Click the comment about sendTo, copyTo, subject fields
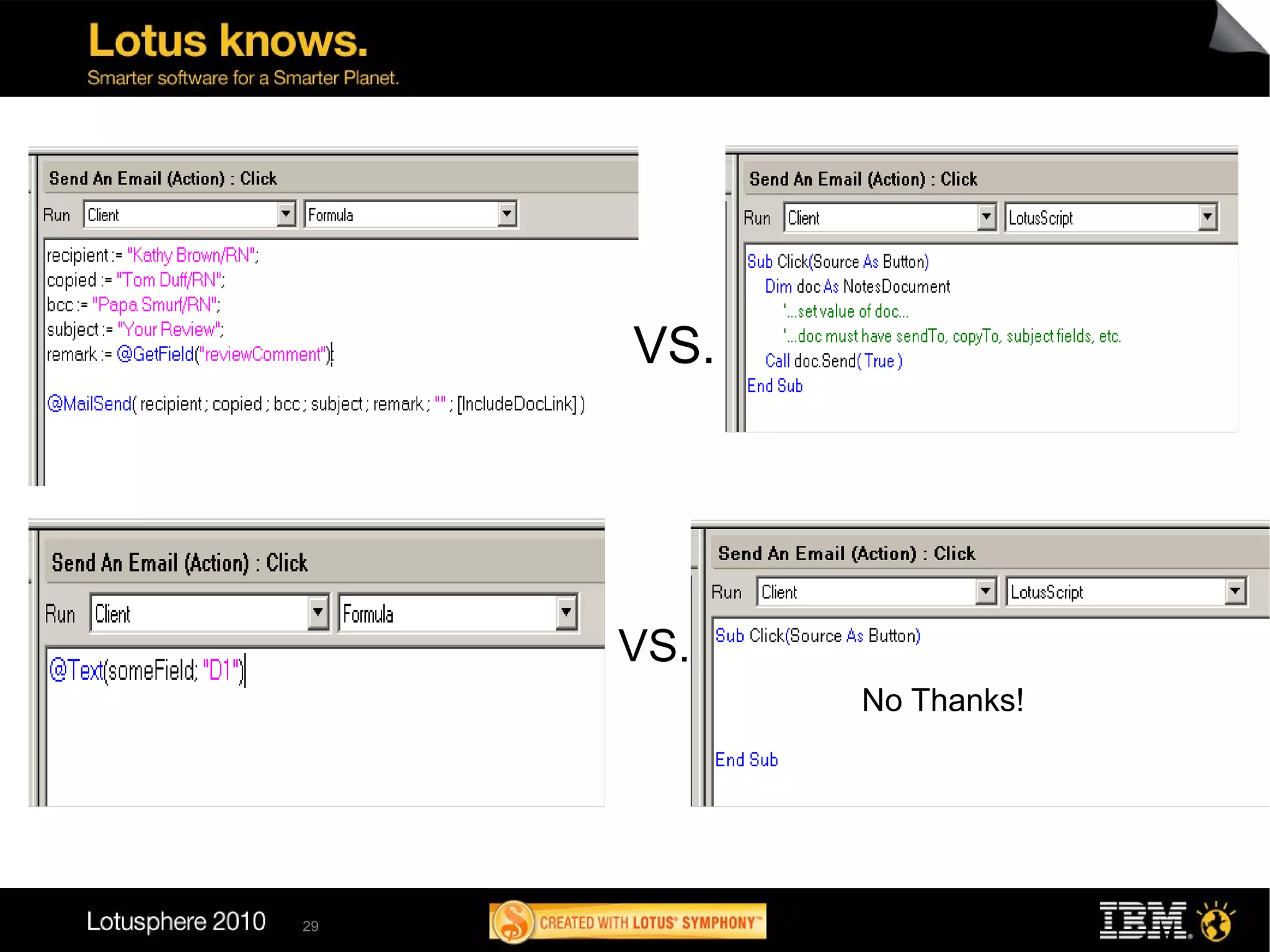Screen dimensions: 1270x952 click(x=952, y=336)
